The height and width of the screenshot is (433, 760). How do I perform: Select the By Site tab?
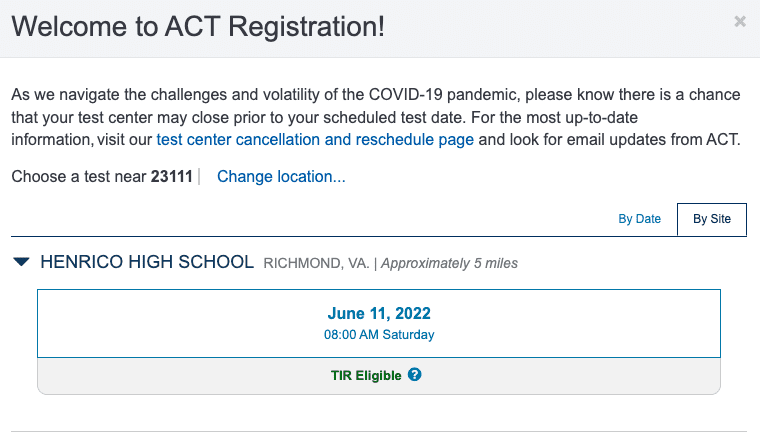(711, 219)
